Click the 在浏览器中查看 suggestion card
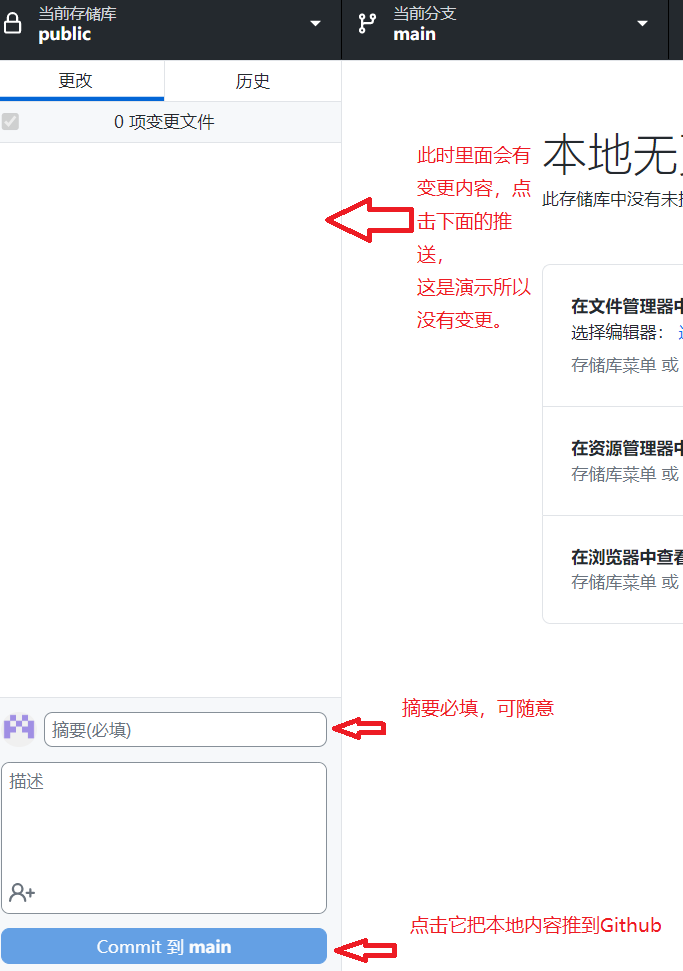The height and width of the screenshot is (971, 683). pyautogui.click(x=613, y=569)
